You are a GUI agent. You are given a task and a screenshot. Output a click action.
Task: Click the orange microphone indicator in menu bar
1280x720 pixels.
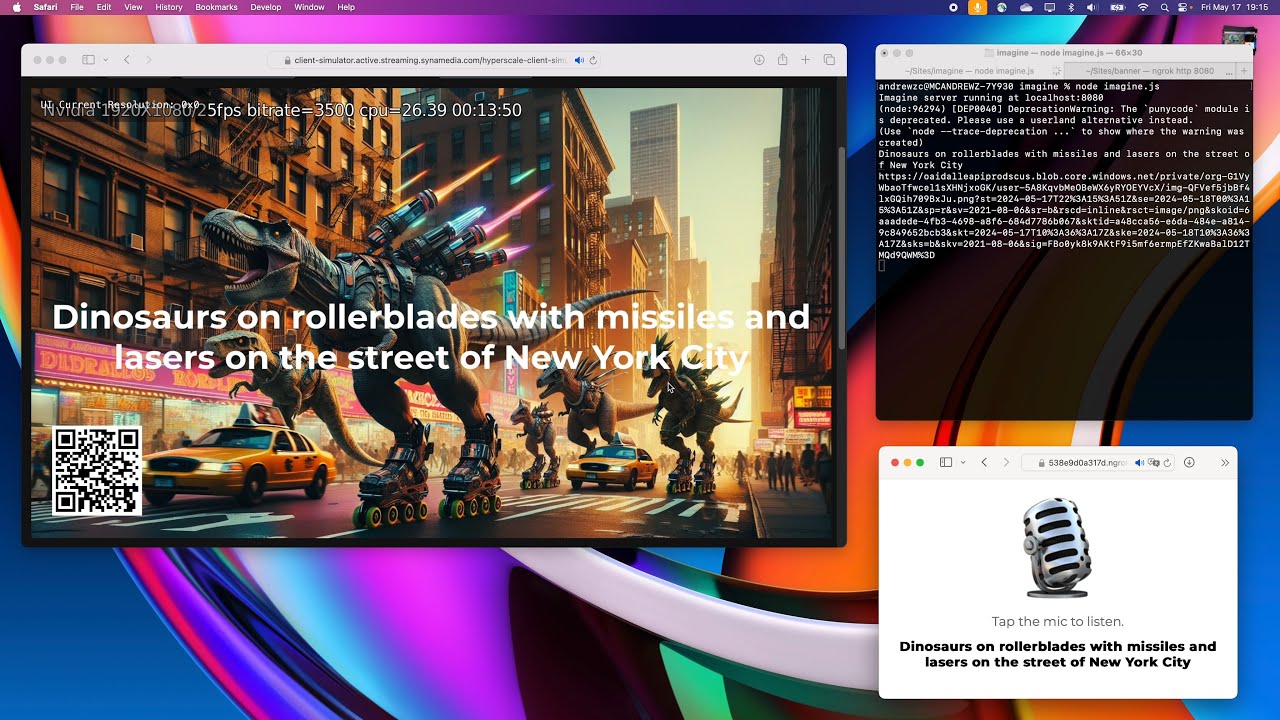coord(977,7)
